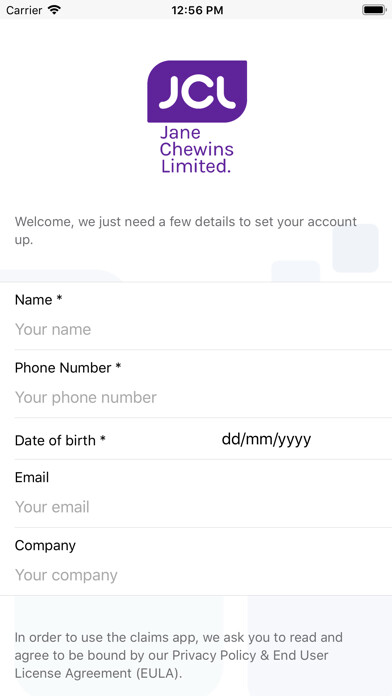
Task: Tap the Phone Number * label
Action: tap(68, 368)
